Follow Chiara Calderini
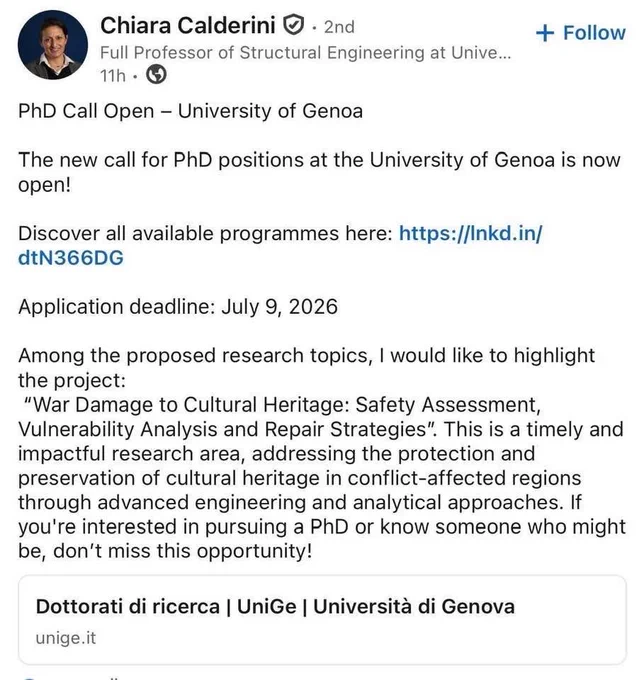 point(581,33)
